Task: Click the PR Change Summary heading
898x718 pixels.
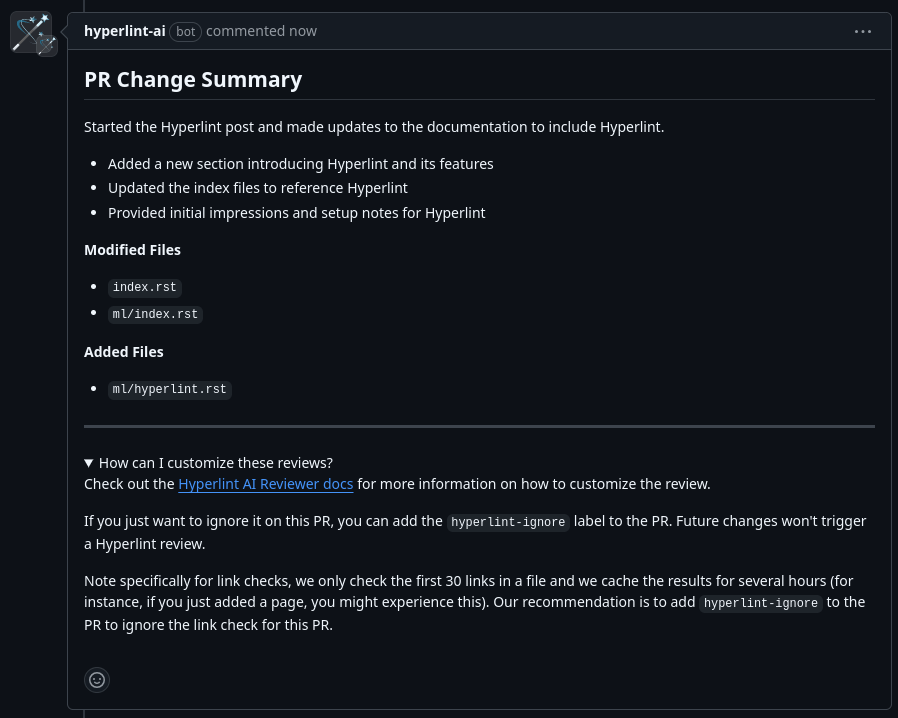Action: (x=193, y=80)
